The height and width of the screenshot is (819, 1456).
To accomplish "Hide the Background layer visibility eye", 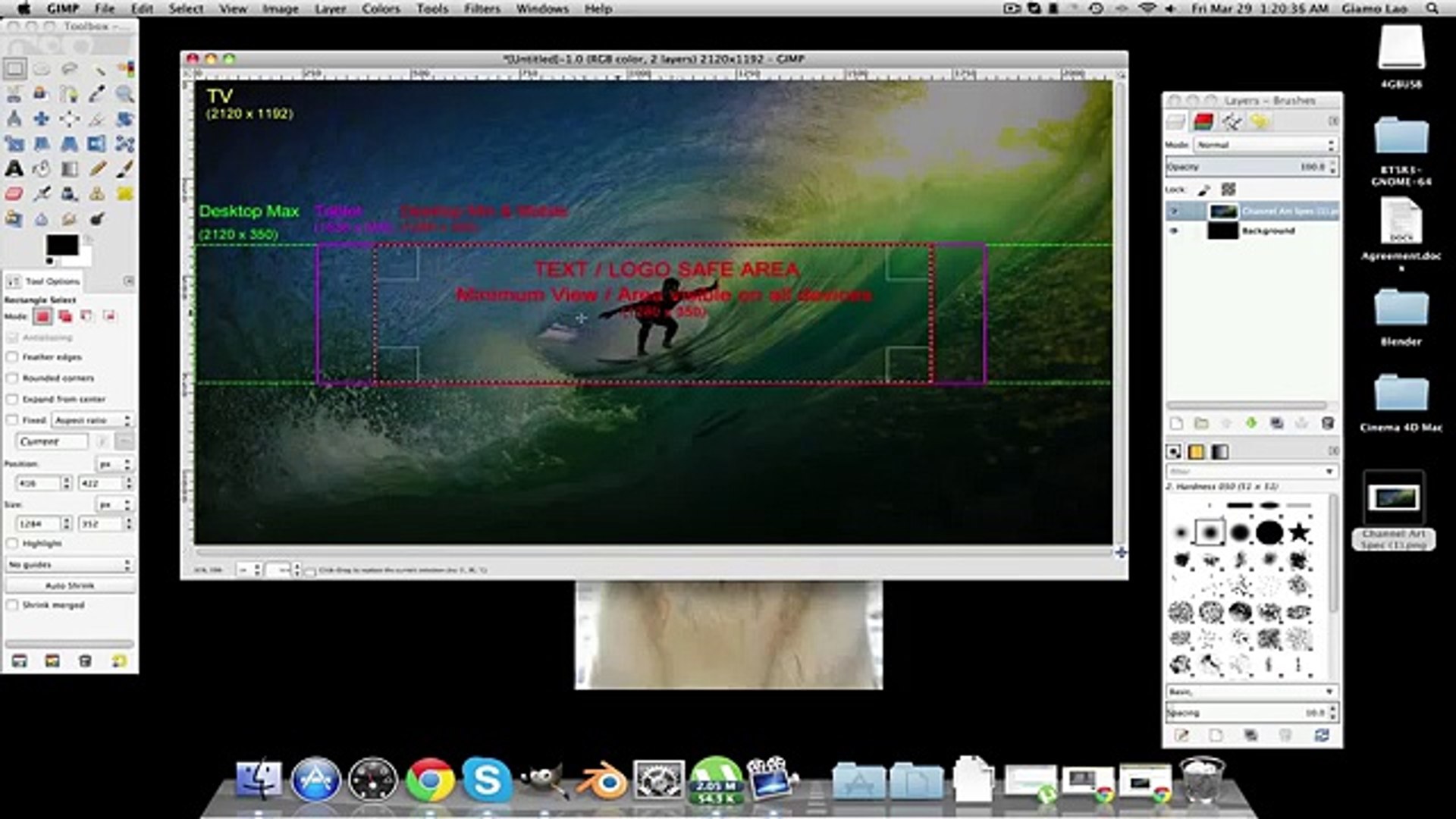I will point(1175,231).
